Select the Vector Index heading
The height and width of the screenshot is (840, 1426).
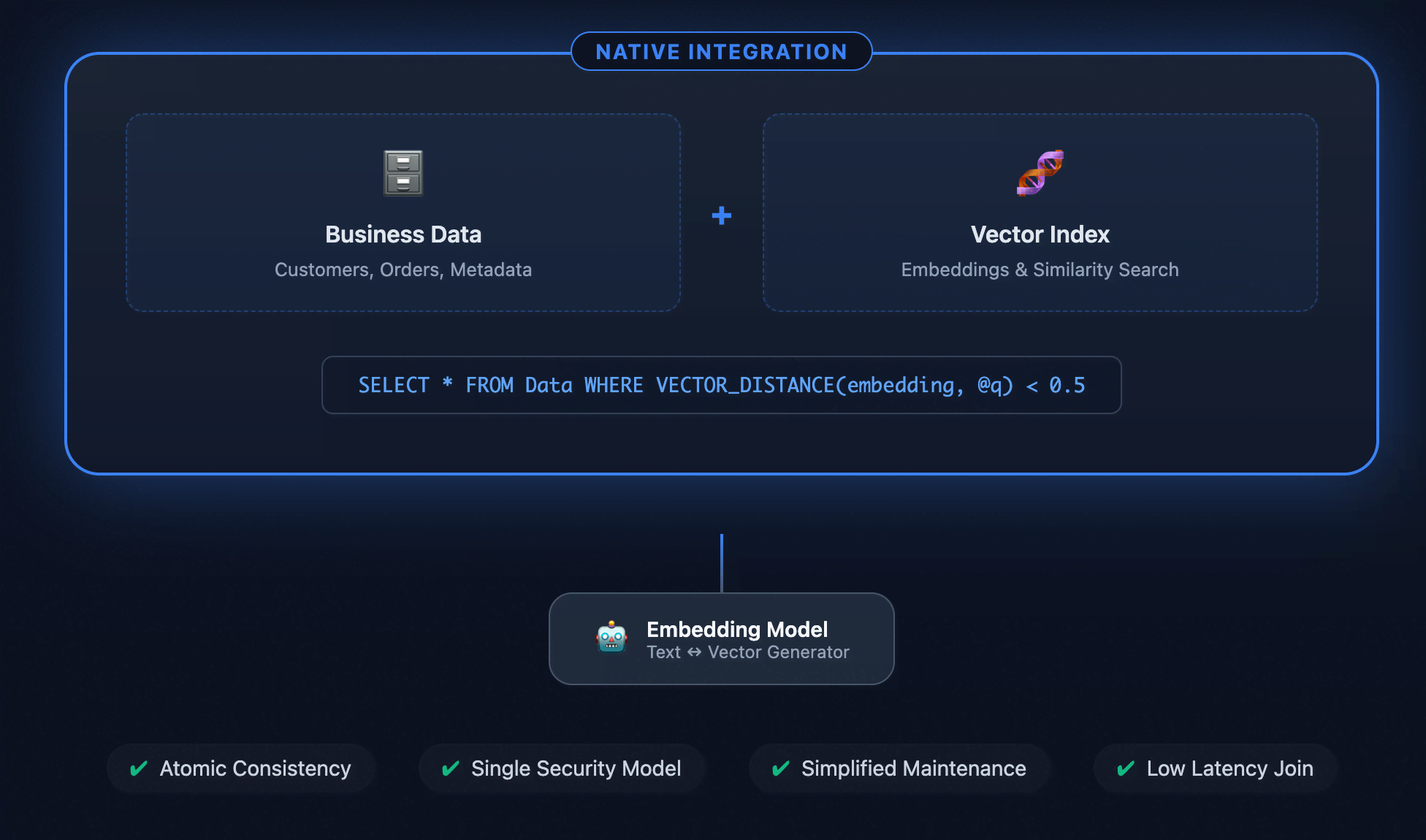[x=1040, y=234]
